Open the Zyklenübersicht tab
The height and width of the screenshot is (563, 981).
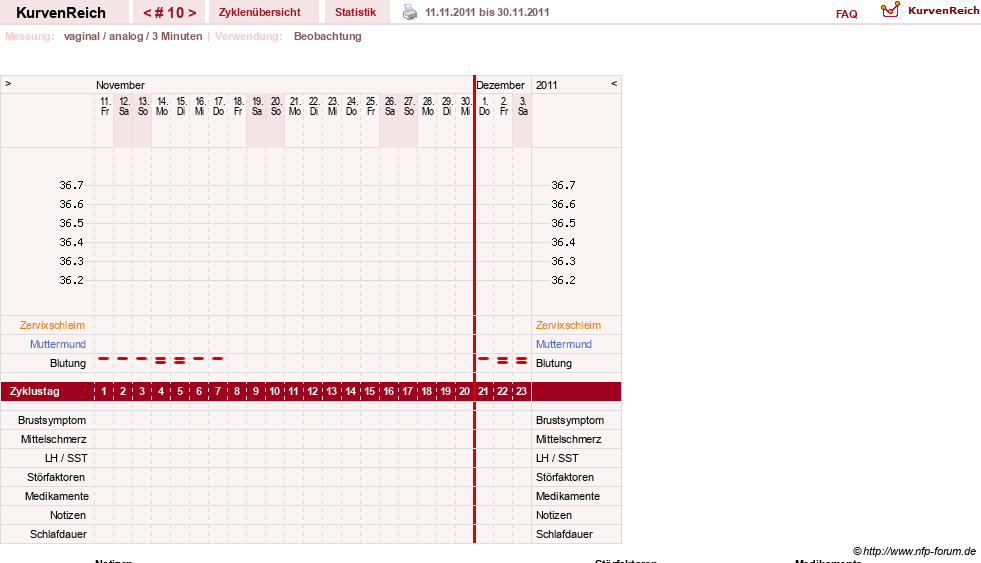point(260,12)
